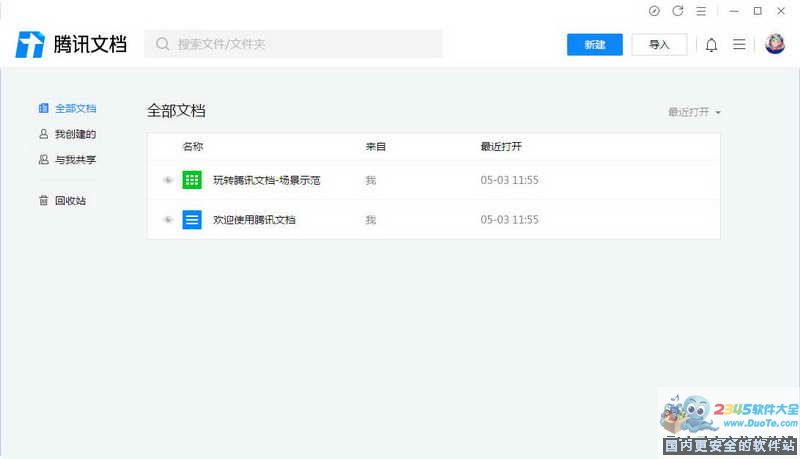The width and height of the screenshot is (800, 459).
Task: Open the user avatar profile
Action: click(x=774, y=44)
